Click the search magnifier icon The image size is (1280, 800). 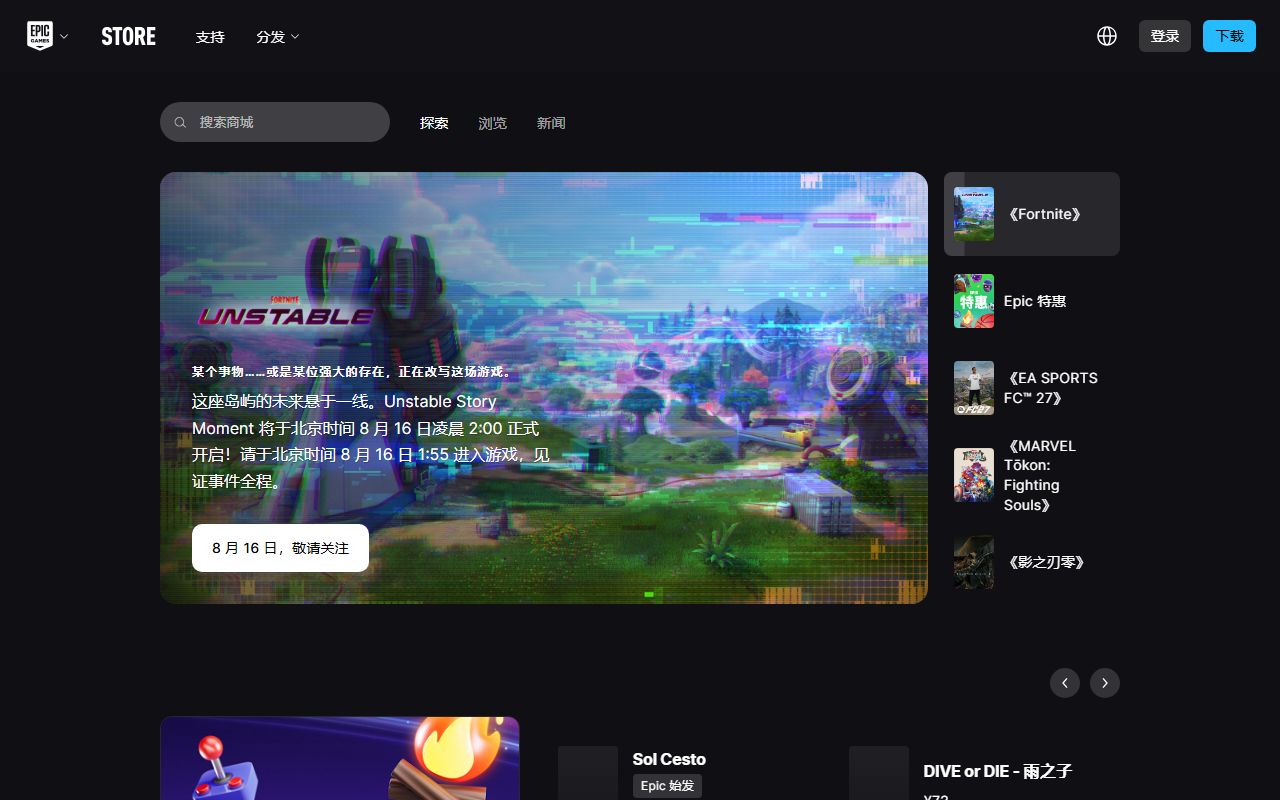(180, 122)
